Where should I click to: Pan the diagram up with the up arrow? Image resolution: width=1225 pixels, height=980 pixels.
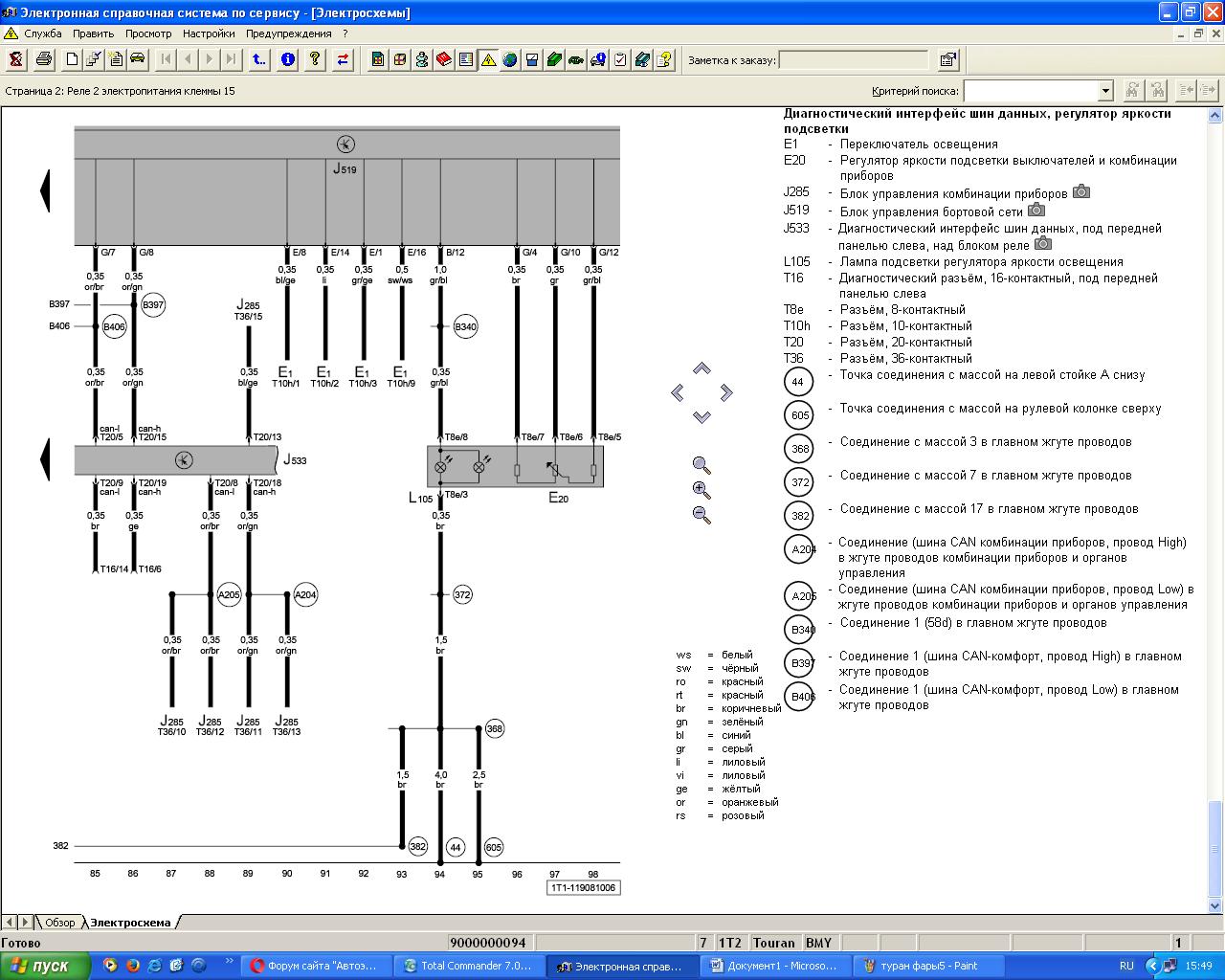click(702, 368)
